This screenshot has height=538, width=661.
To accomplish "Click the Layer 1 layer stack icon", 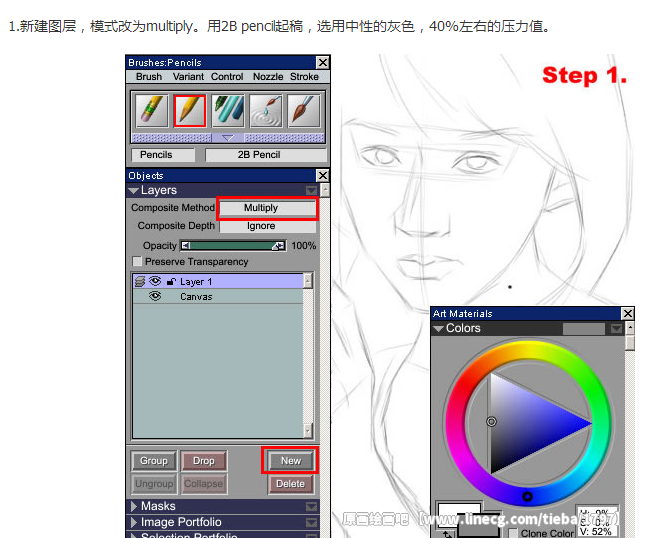I will 140,281.
